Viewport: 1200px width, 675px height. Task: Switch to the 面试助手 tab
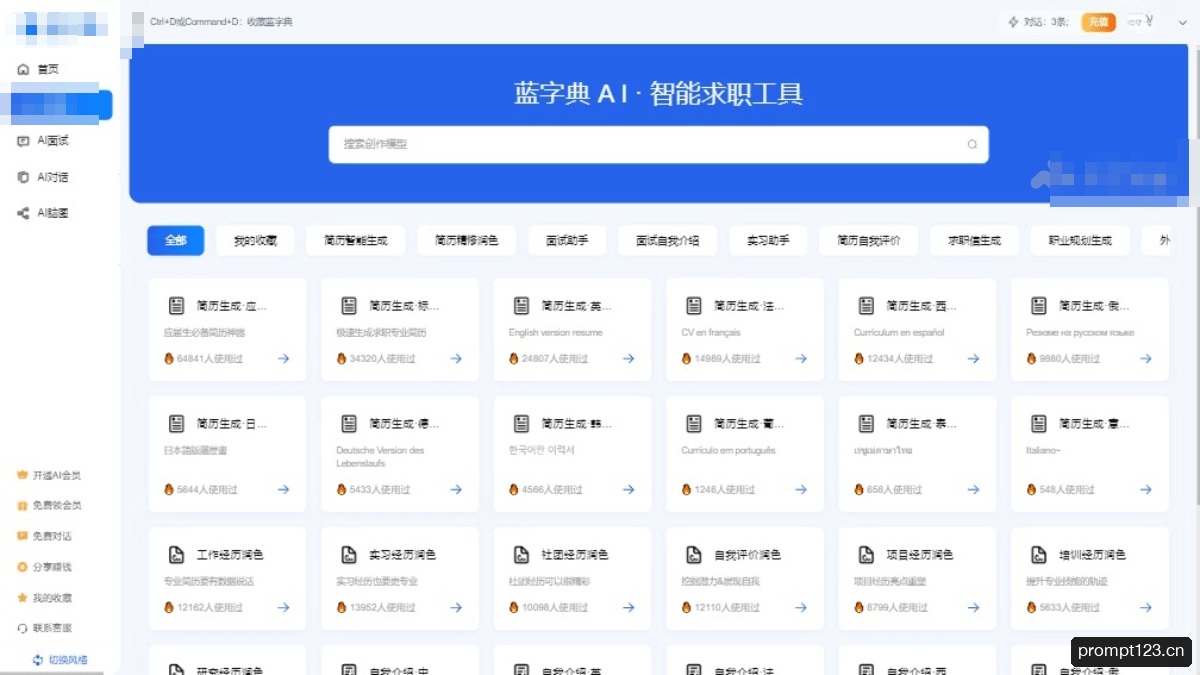[567, 241]
